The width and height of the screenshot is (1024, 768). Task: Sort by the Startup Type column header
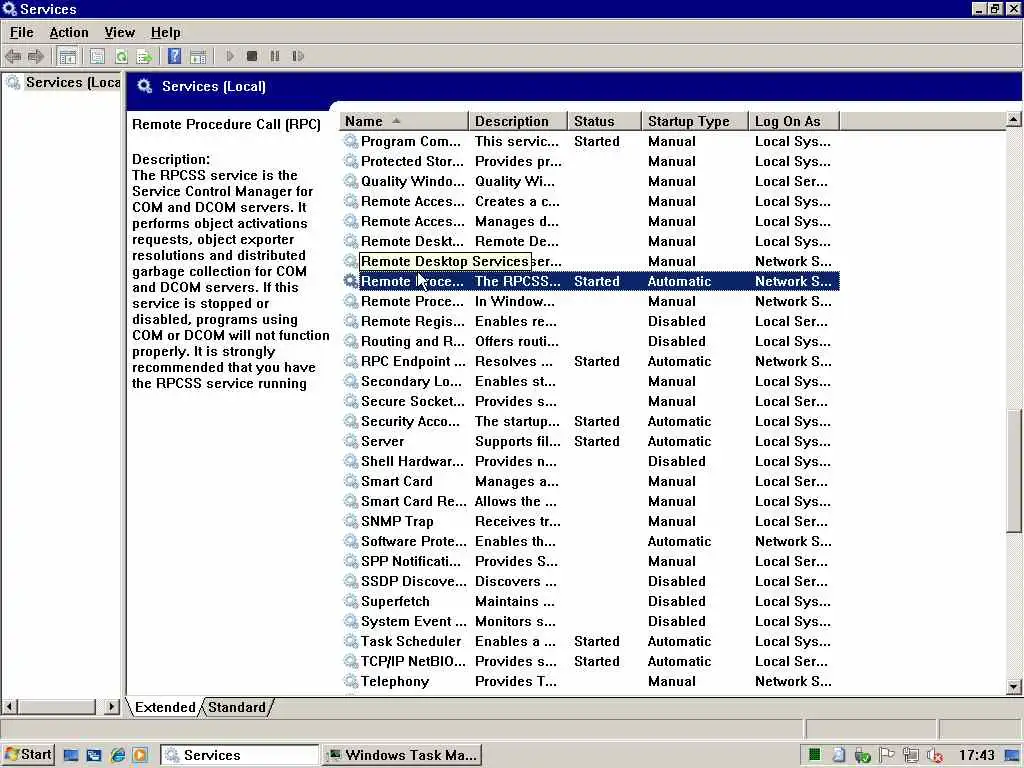(x=695, y=121)
